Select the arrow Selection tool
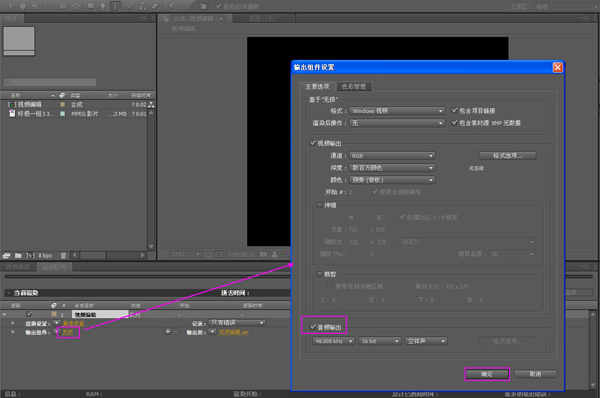This screenshot has width=600, height=398. tap(10, 5)
